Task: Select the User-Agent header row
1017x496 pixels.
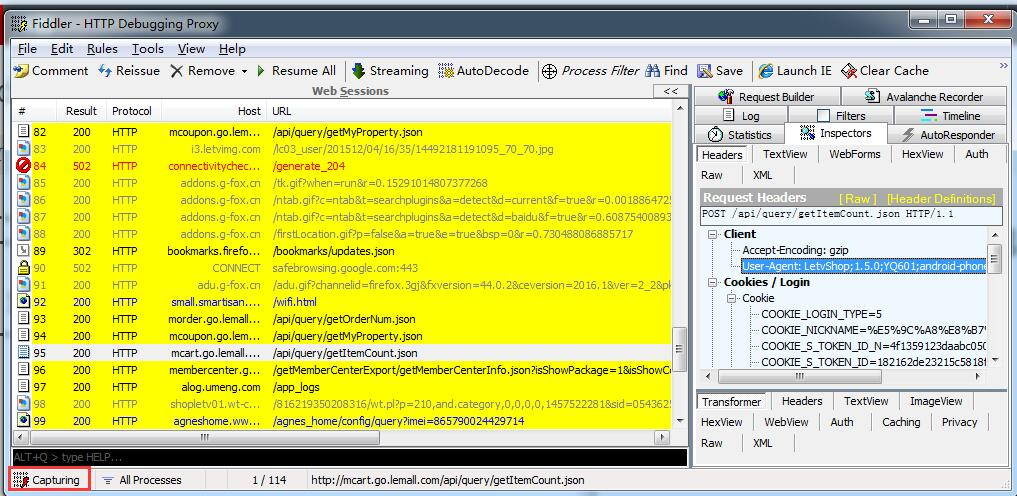Action: pyautogui.click(x=864, y=266)
